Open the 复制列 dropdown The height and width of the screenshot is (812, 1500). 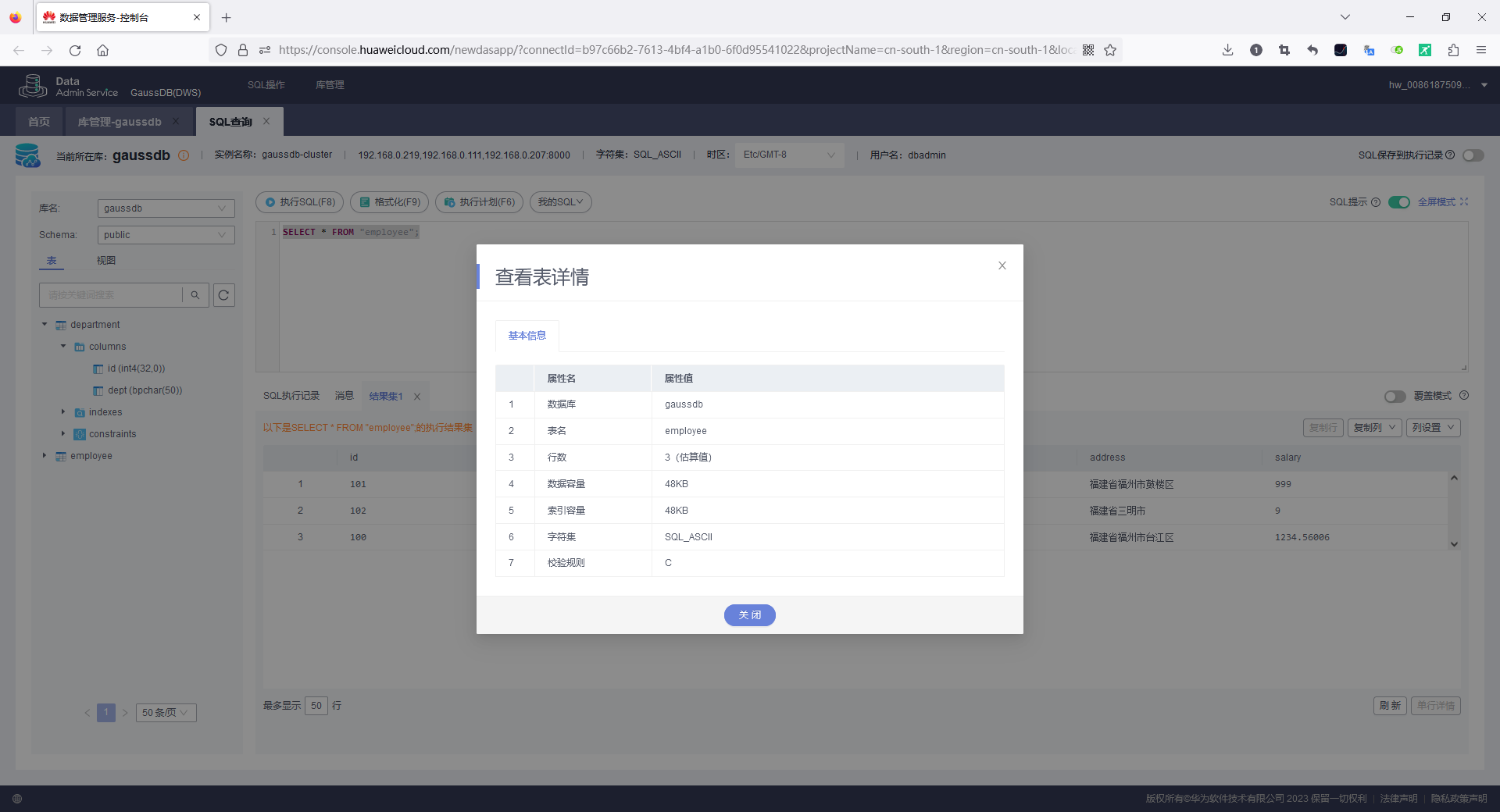(x=1374, y=428)
